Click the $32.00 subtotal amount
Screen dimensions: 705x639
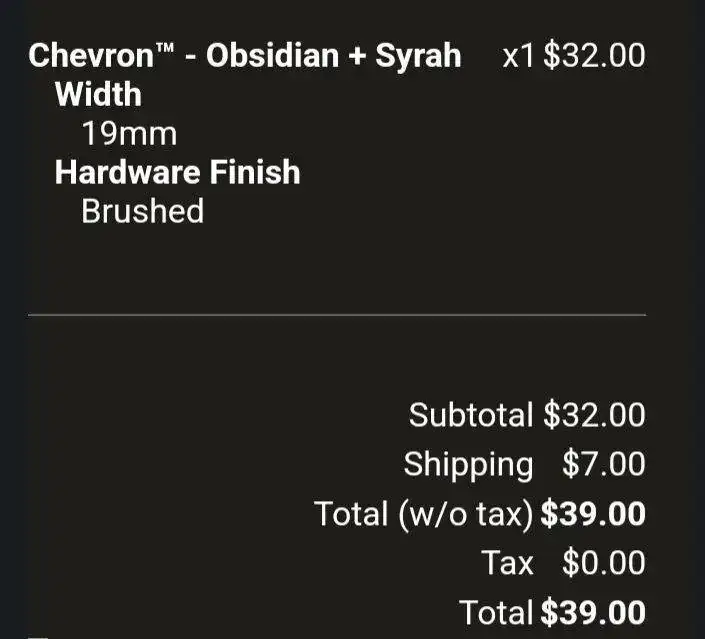point(594,414)
